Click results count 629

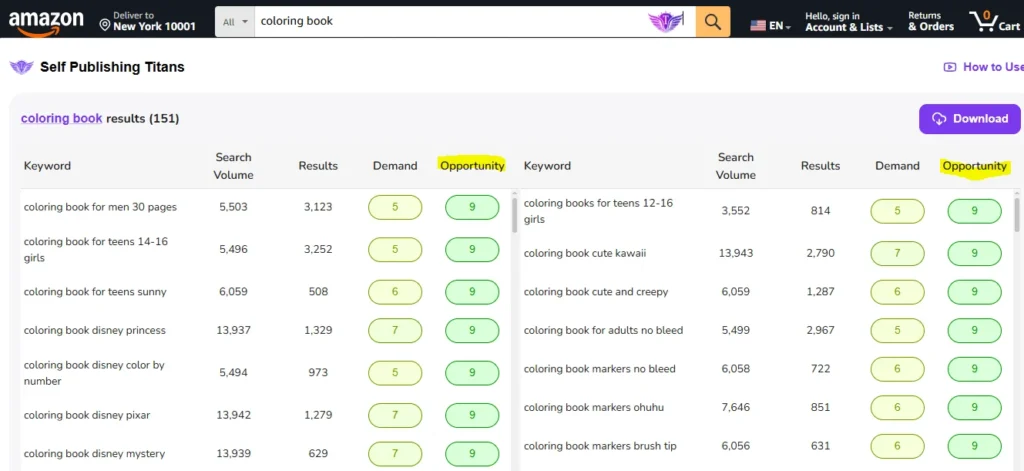click(x=318, y=453)
